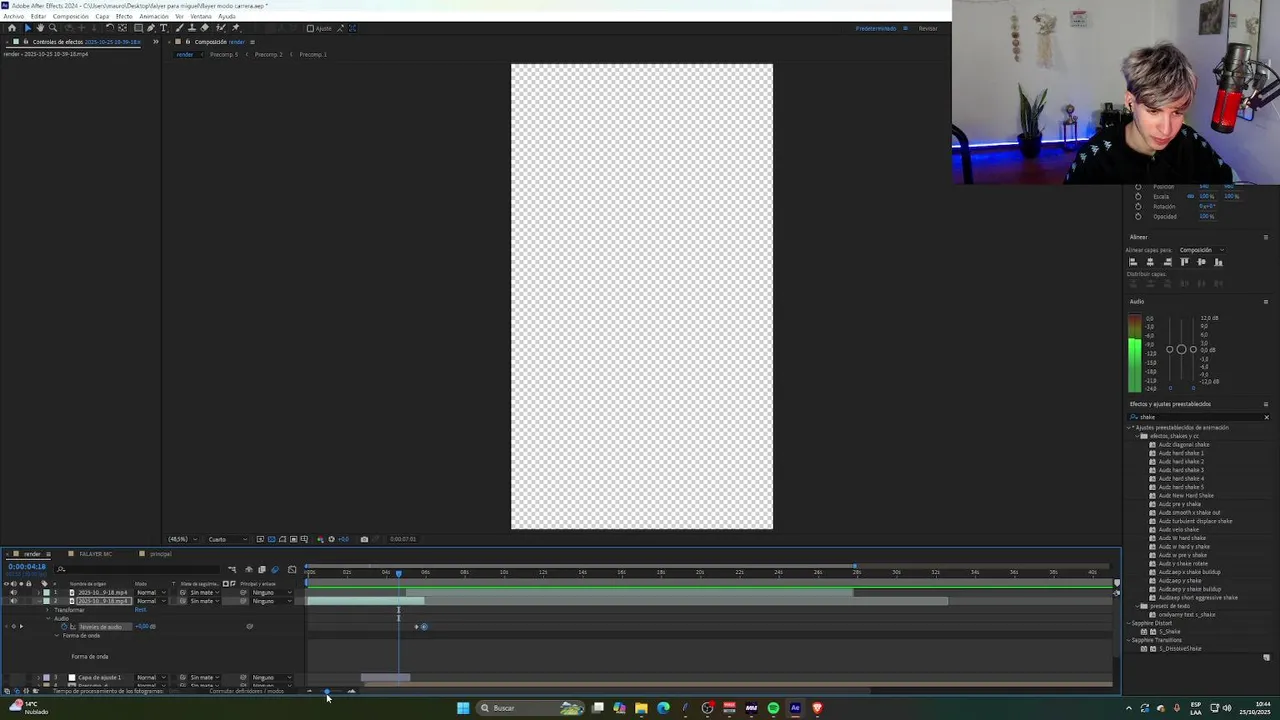The width and height of the screenshot is (1280, 720).
Task: Select the Zoom magnifier tool
Action: [x=53, y=28]
